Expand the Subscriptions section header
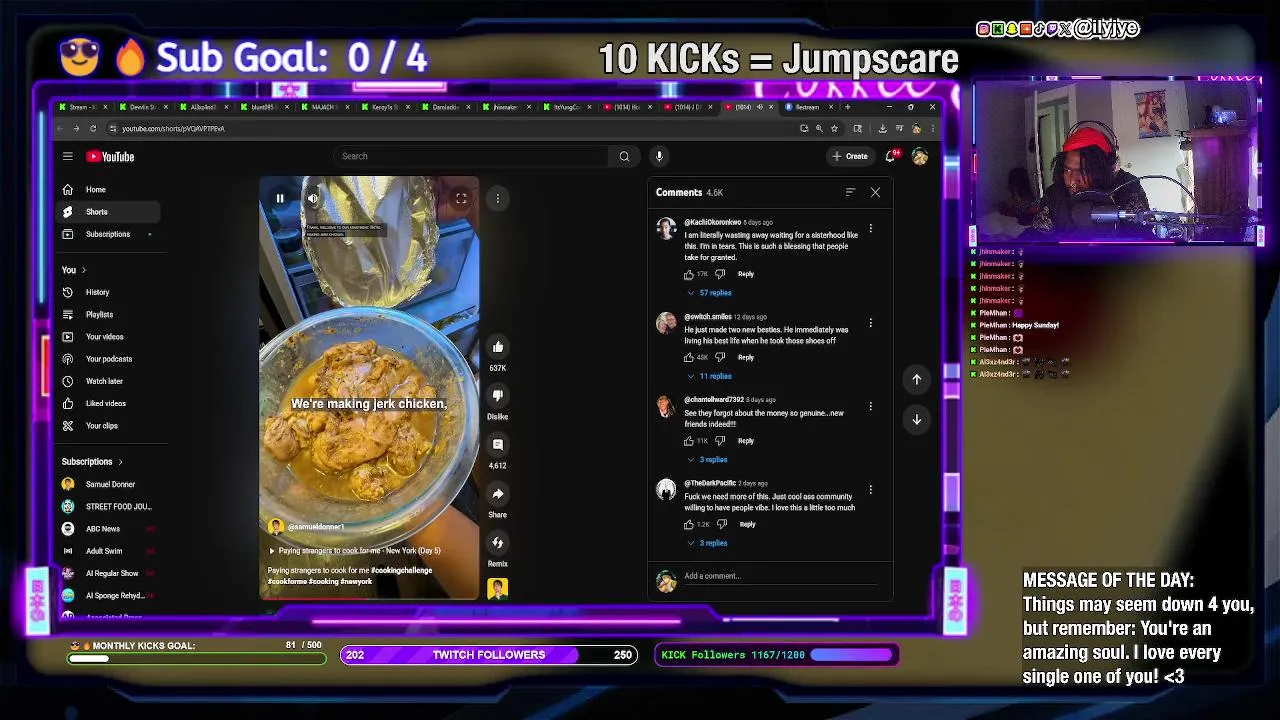Screen dimensions: 1280x720 pos(92,462)
